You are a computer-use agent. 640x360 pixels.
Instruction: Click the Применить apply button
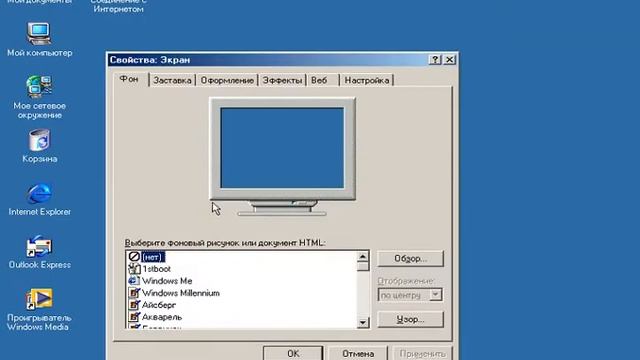(x=422, y=353)
